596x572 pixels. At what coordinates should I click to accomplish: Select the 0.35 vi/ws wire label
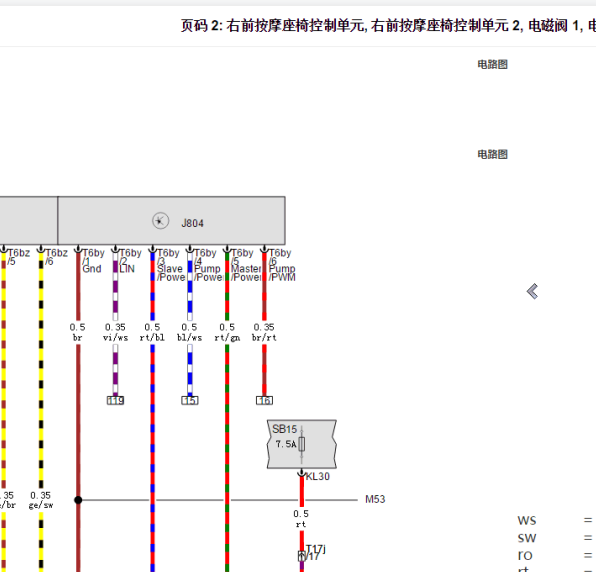coord(115,332)
